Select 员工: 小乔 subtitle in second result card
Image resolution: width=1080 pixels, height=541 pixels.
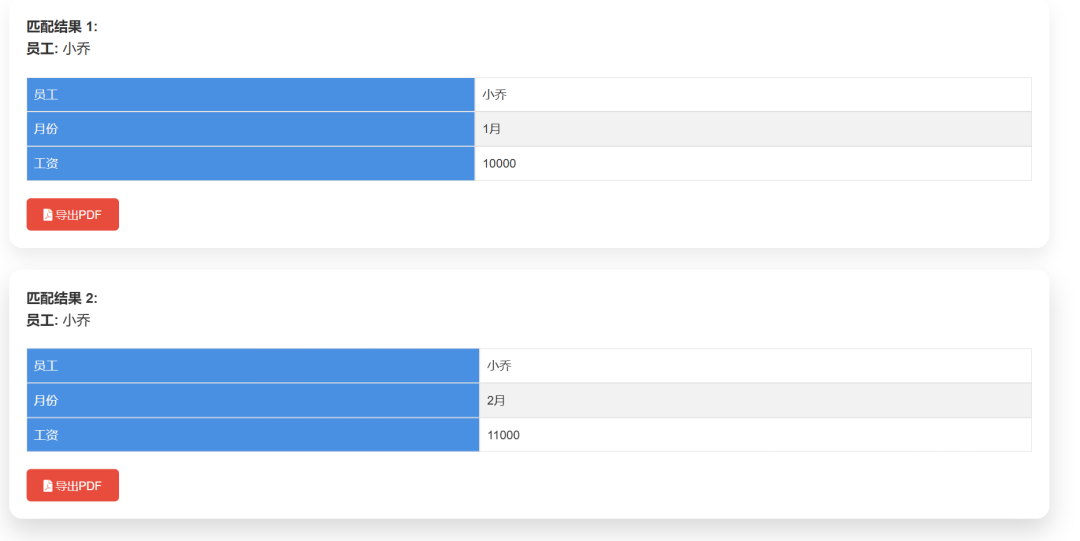coord(58,320)
